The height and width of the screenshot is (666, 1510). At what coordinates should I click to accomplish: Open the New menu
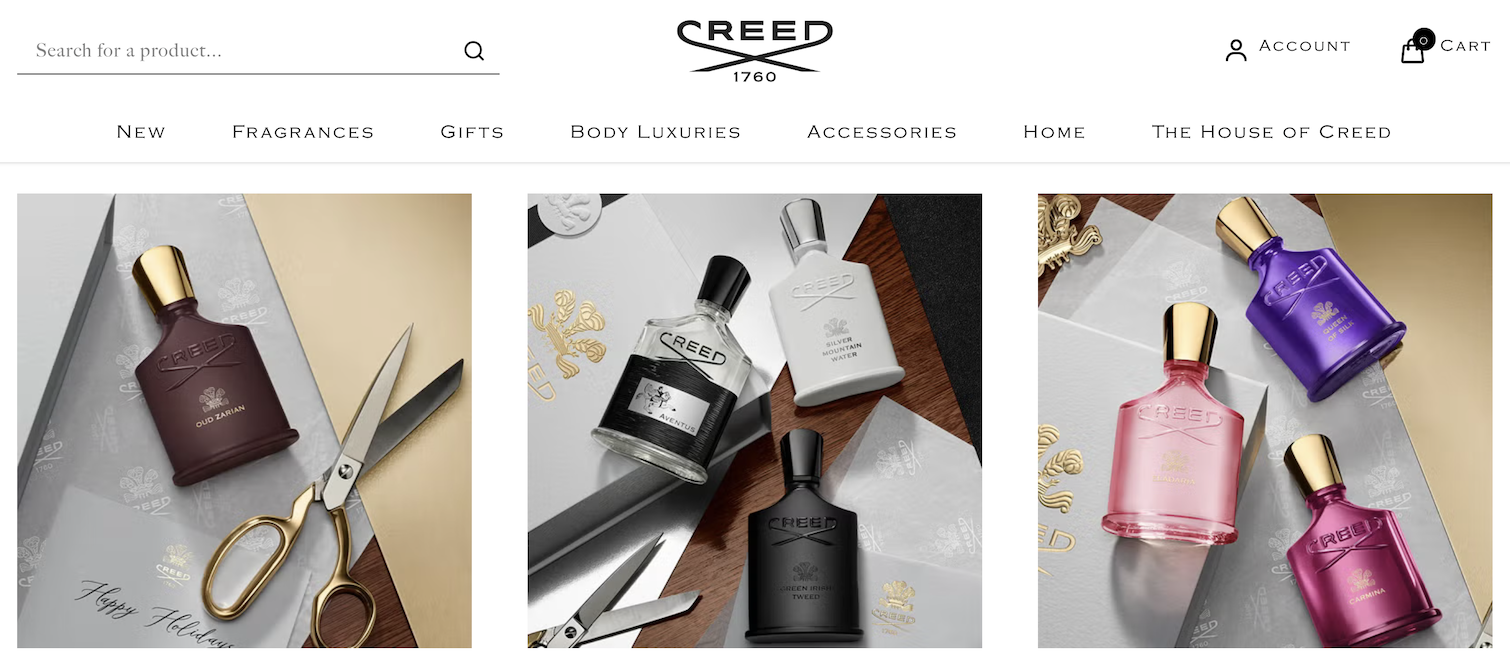(141, 132)
